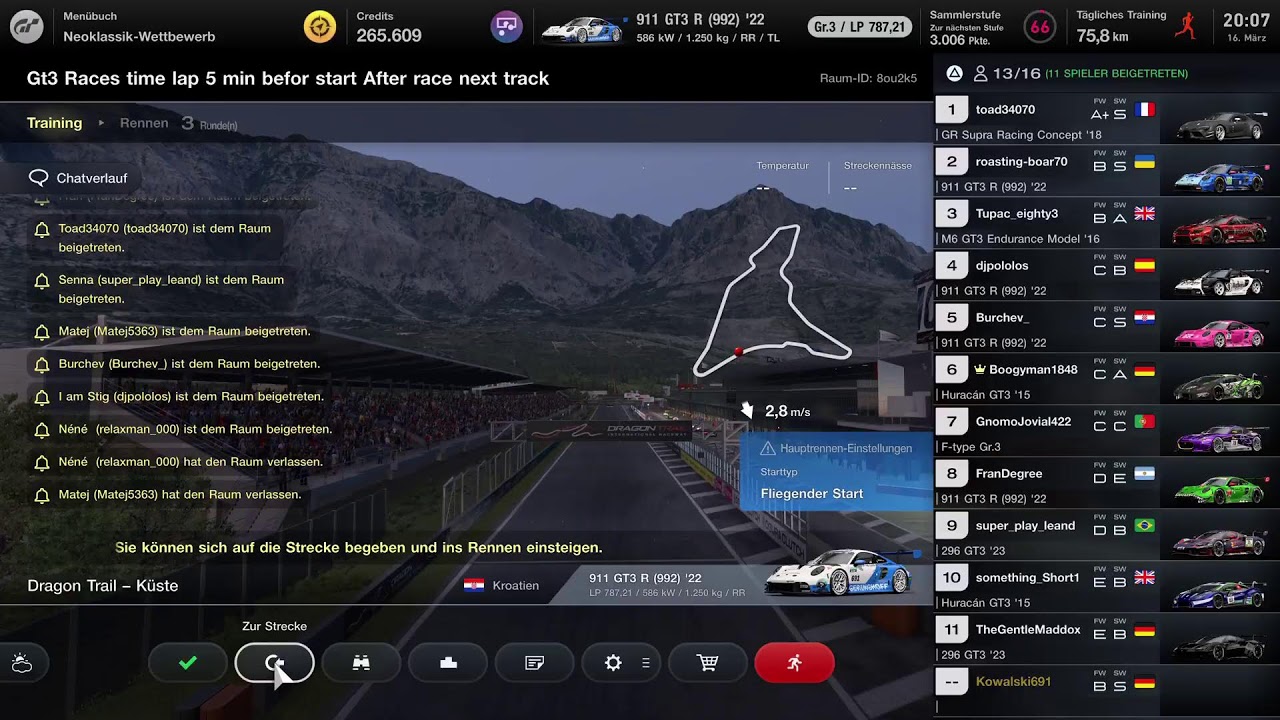Click chat entry Matej hat den Raum verlassen
This screenshot has height=720, width=1280.
click(167, 495)
